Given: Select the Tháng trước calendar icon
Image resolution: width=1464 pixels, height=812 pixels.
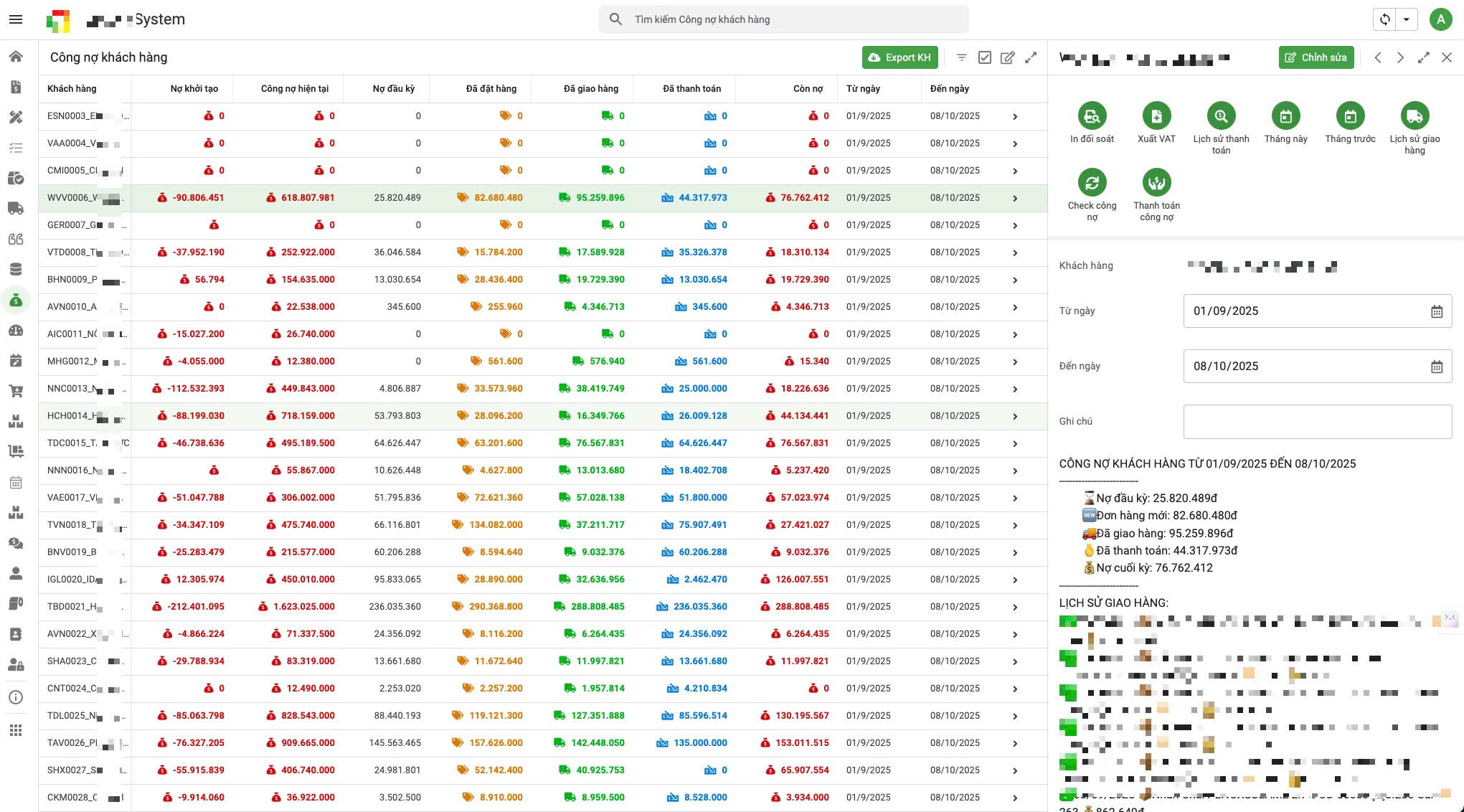Looking at the screenshot, I should (1350, 116).
